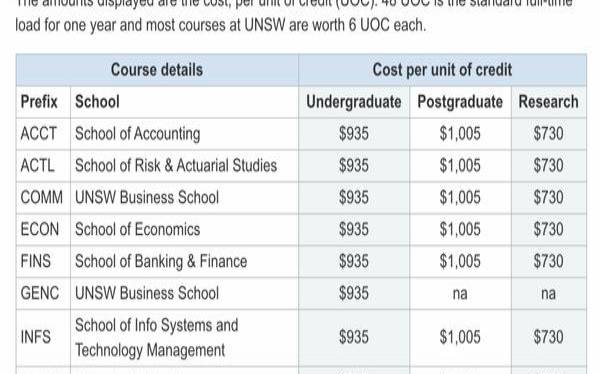Select School of Info Systems and Technology Management

point(157,338)
